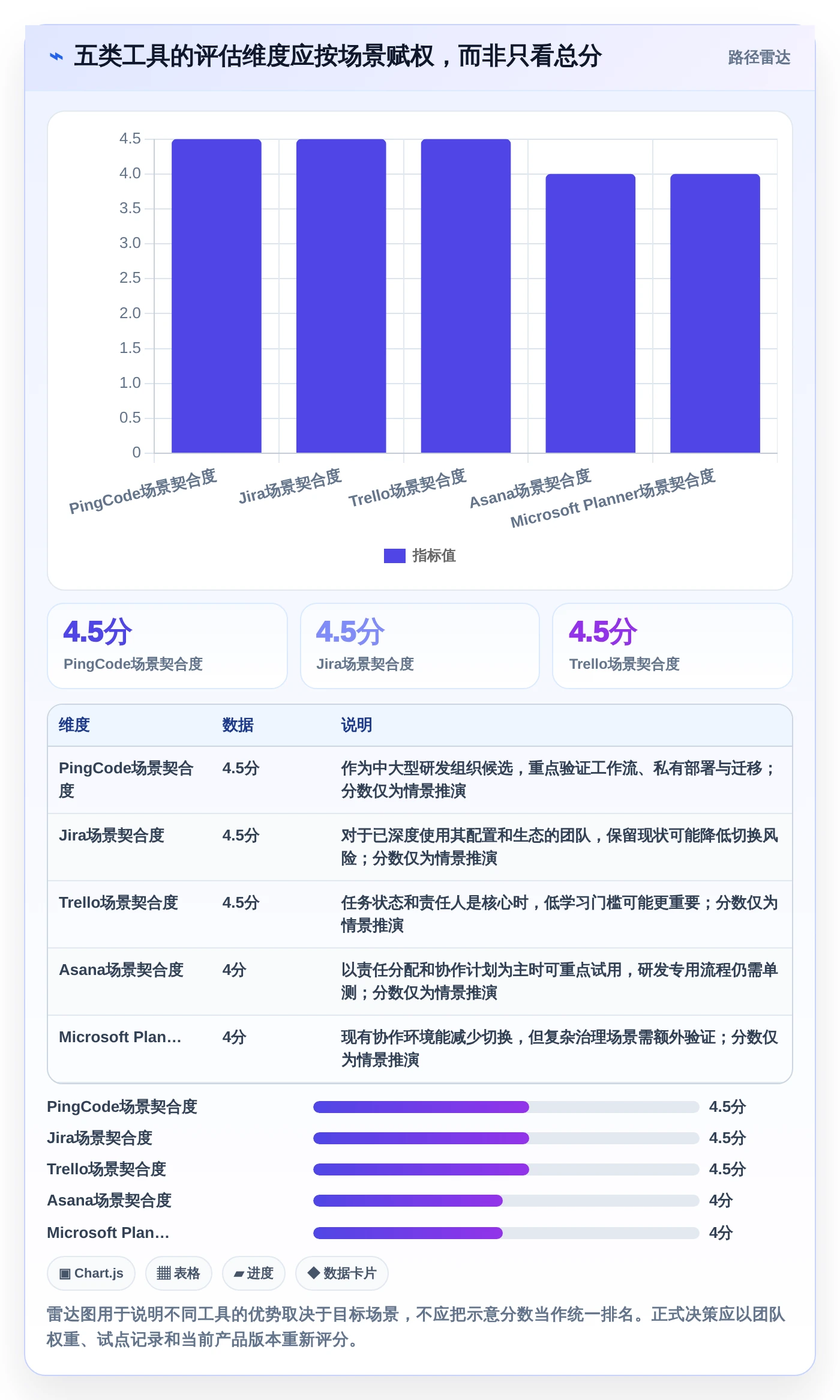The width and height of the screenshot is (840, 1400).
Task: Select the PingCode场景契合度 table row name
Action: pyautogui.click(x=127, y=780)
